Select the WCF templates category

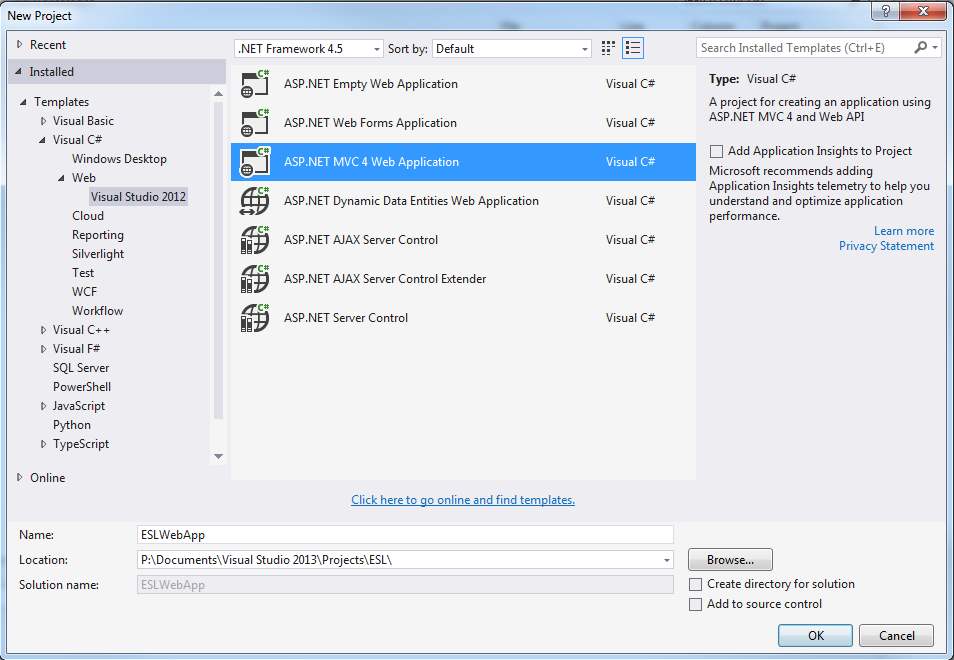click(84, 292)
